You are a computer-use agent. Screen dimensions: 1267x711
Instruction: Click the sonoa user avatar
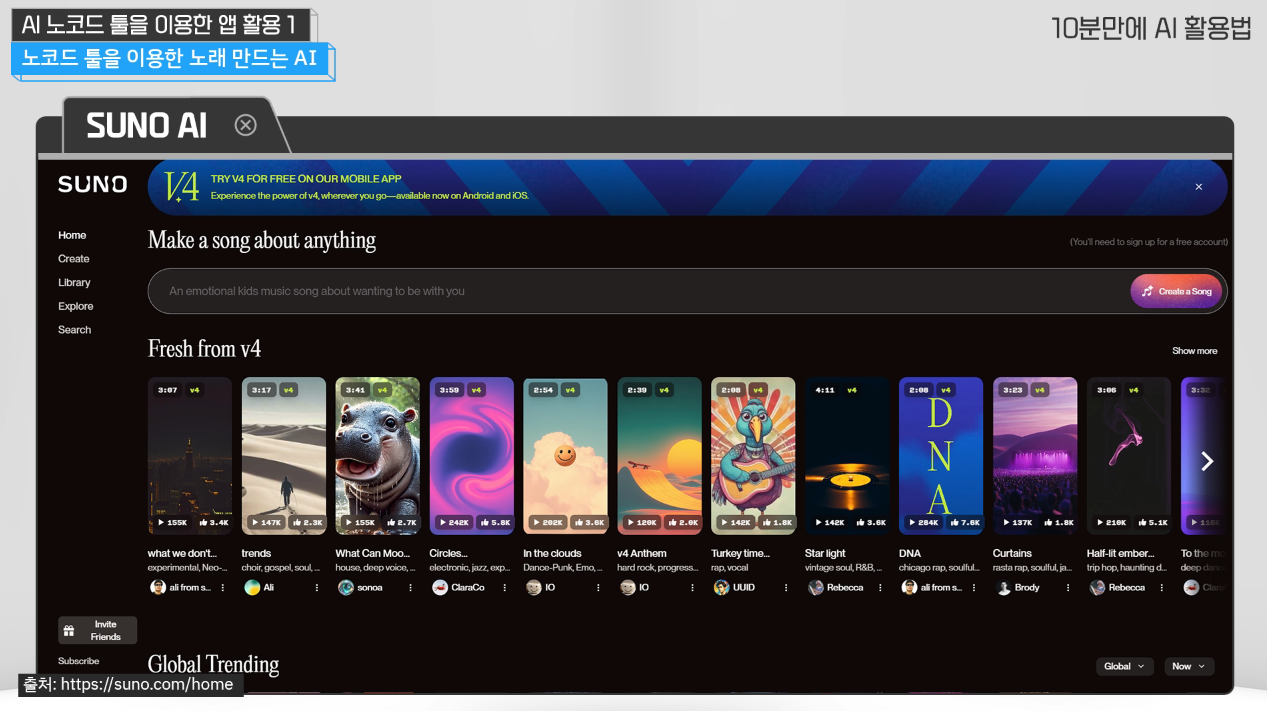[346, 588]
